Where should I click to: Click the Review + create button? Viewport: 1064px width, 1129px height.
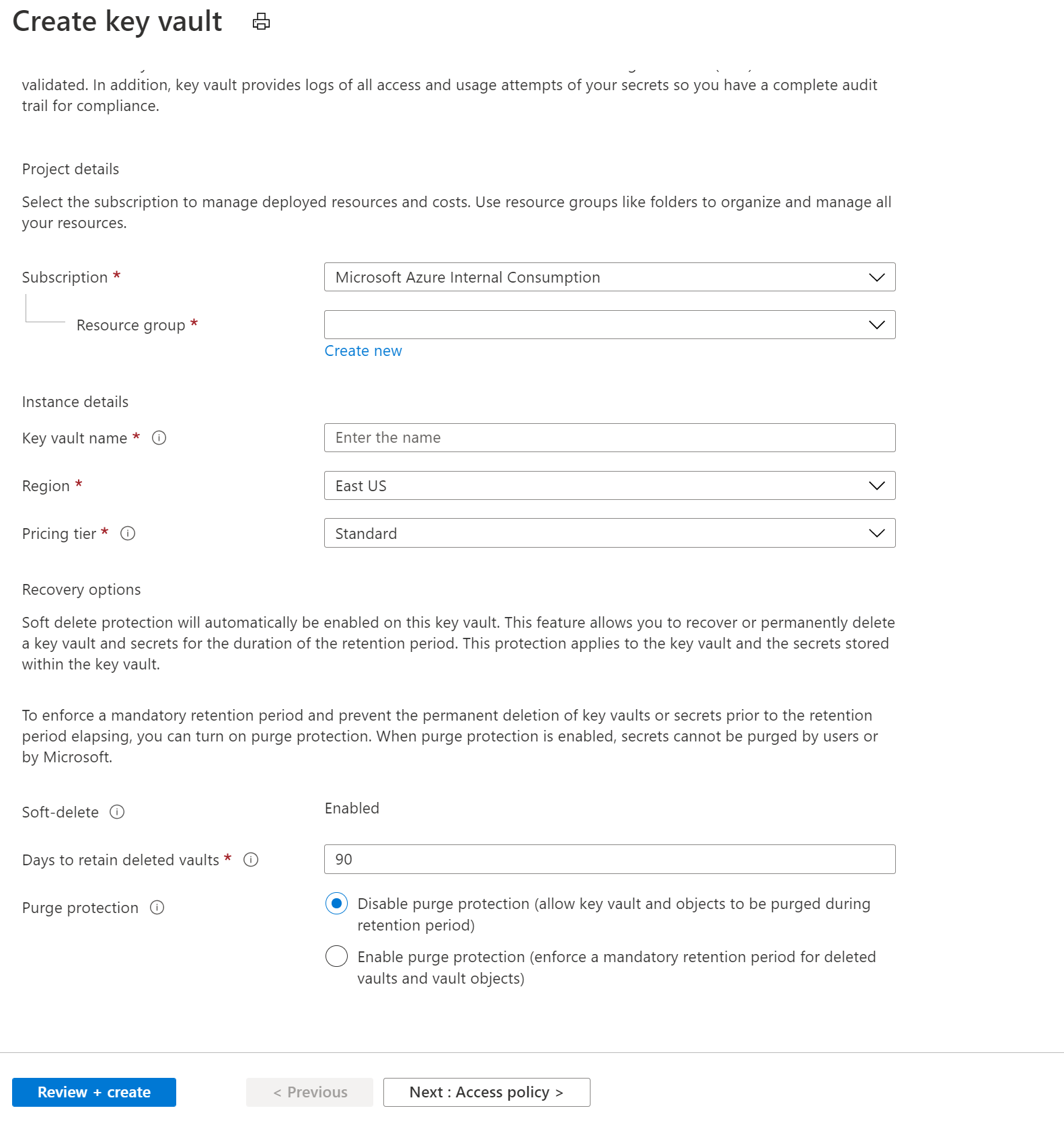click(x=93, y=1092)
